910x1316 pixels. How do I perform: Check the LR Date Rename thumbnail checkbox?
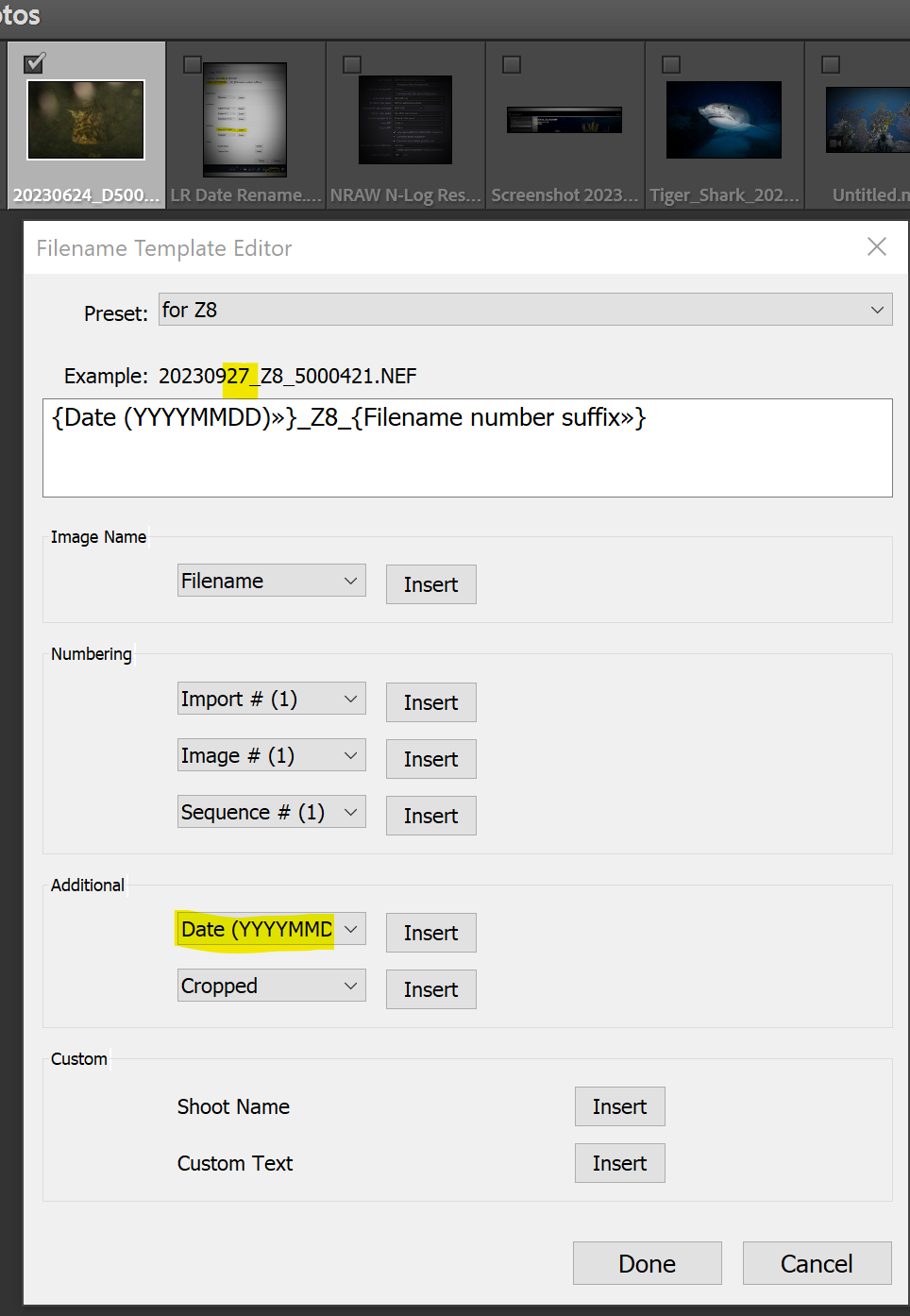pos(193,64)
